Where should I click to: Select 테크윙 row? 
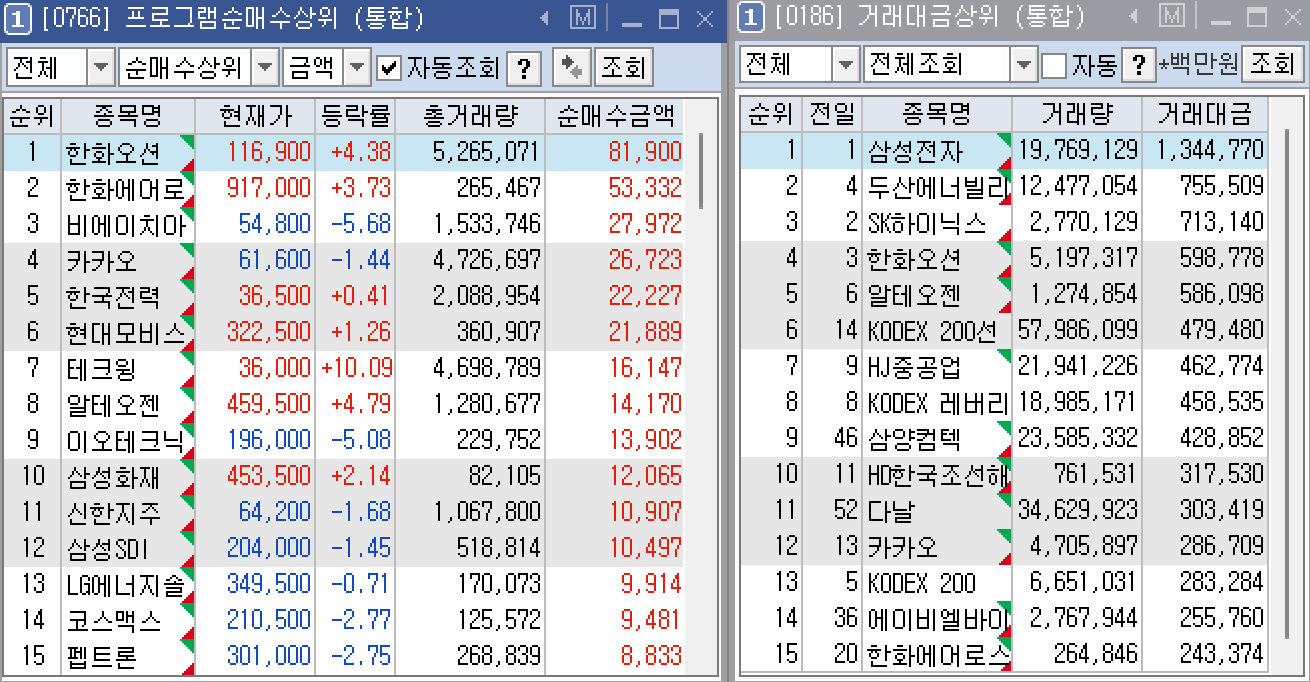click(x=343, y=368)
